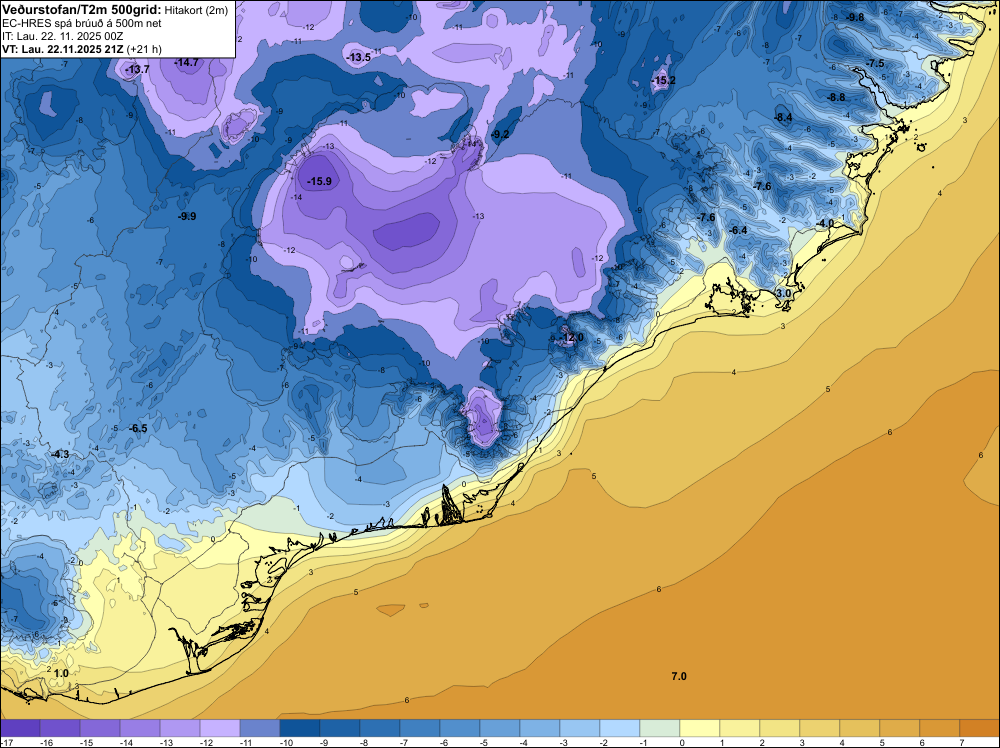Click the valid time line "VT: Lau. 22.11.2025 21Z"
This screenshot has width=1000, height=748.
pyautogui.click(x=62, y=49)
